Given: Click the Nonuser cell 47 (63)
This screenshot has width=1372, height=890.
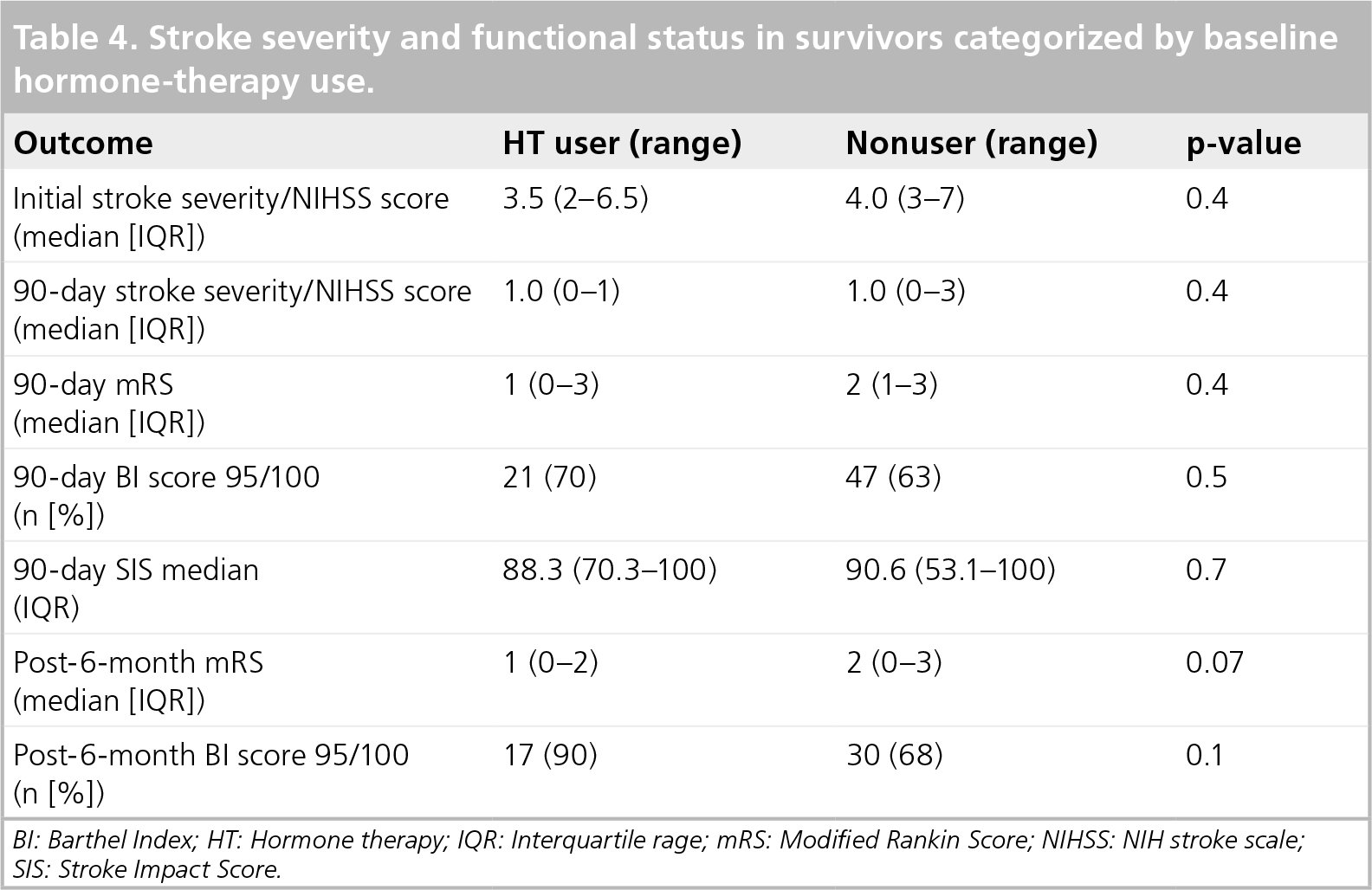Looking at the screenshot, I should click(x=893, y=477).
